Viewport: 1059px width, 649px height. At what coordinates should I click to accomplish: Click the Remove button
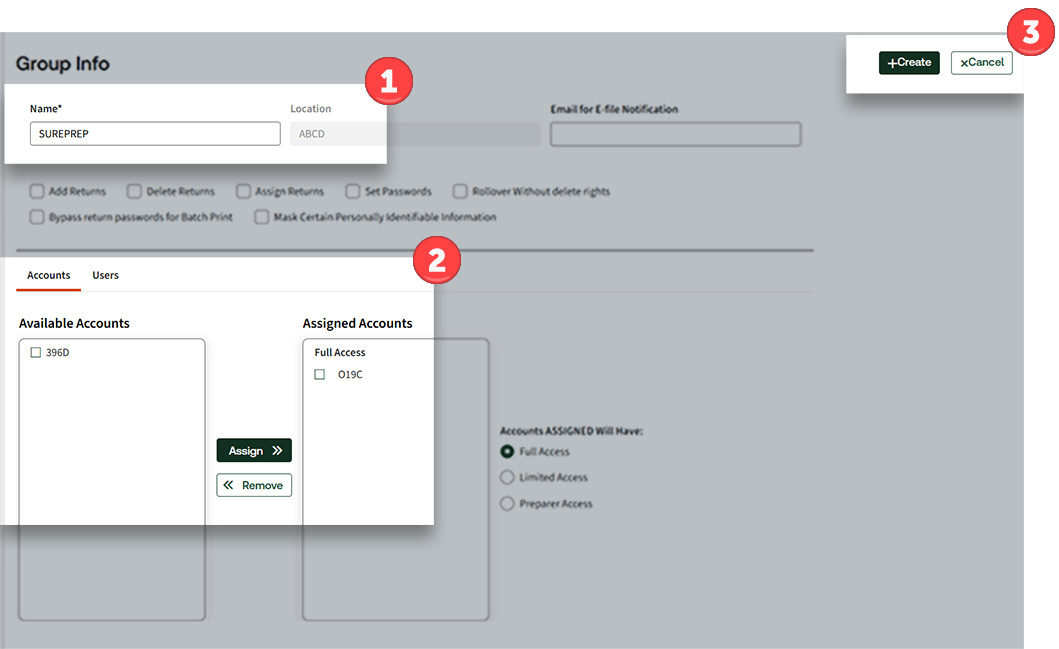(x=254, y=485)
